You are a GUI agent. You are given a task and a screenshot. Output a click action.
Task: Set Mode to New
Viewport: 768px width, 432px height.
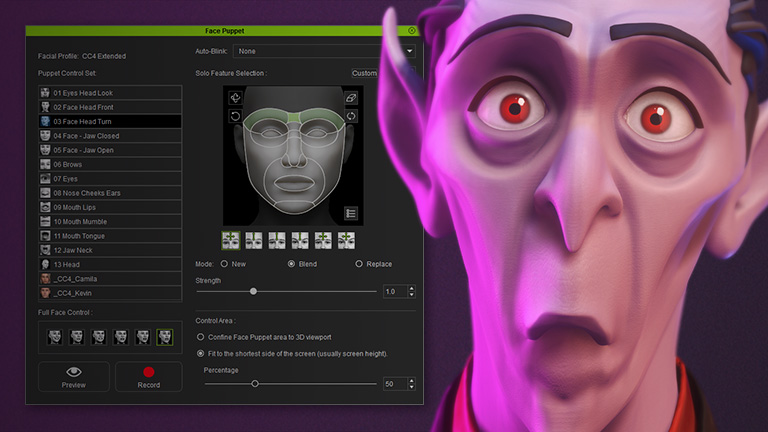coord(224,264)
